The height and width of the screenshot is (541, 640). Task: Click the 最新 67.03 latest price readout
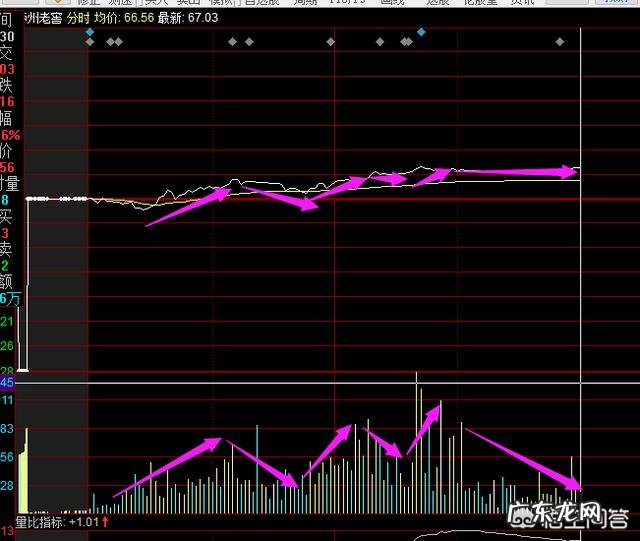click(192, 17)
